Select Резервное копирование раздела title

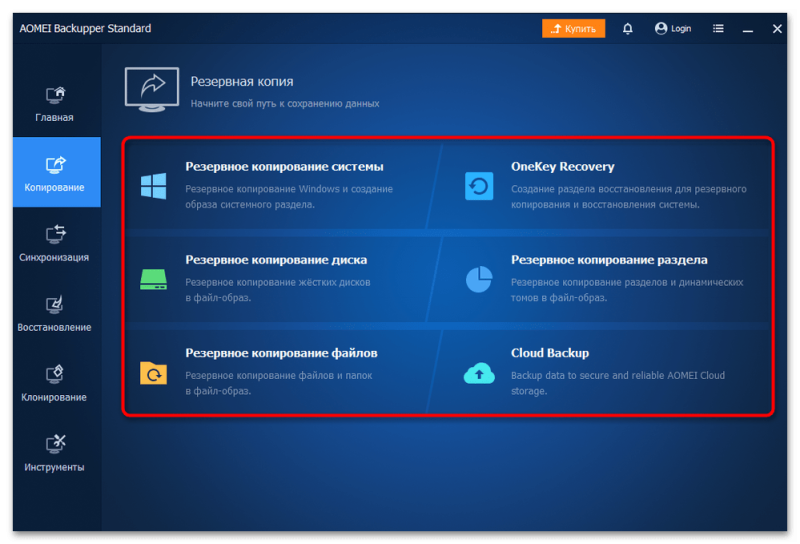click(609, 260)
